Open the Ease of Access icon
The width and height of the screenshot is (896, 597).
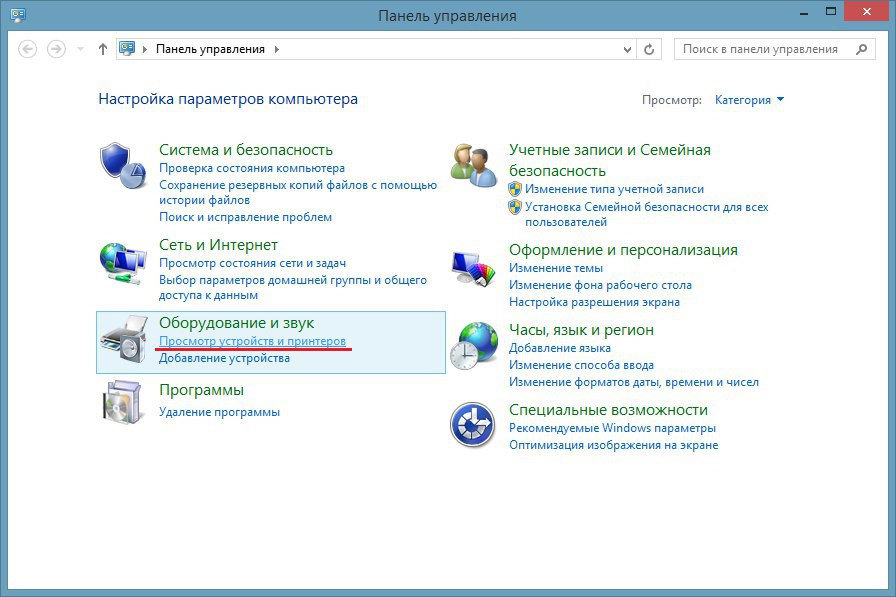(x=472, y=424)
